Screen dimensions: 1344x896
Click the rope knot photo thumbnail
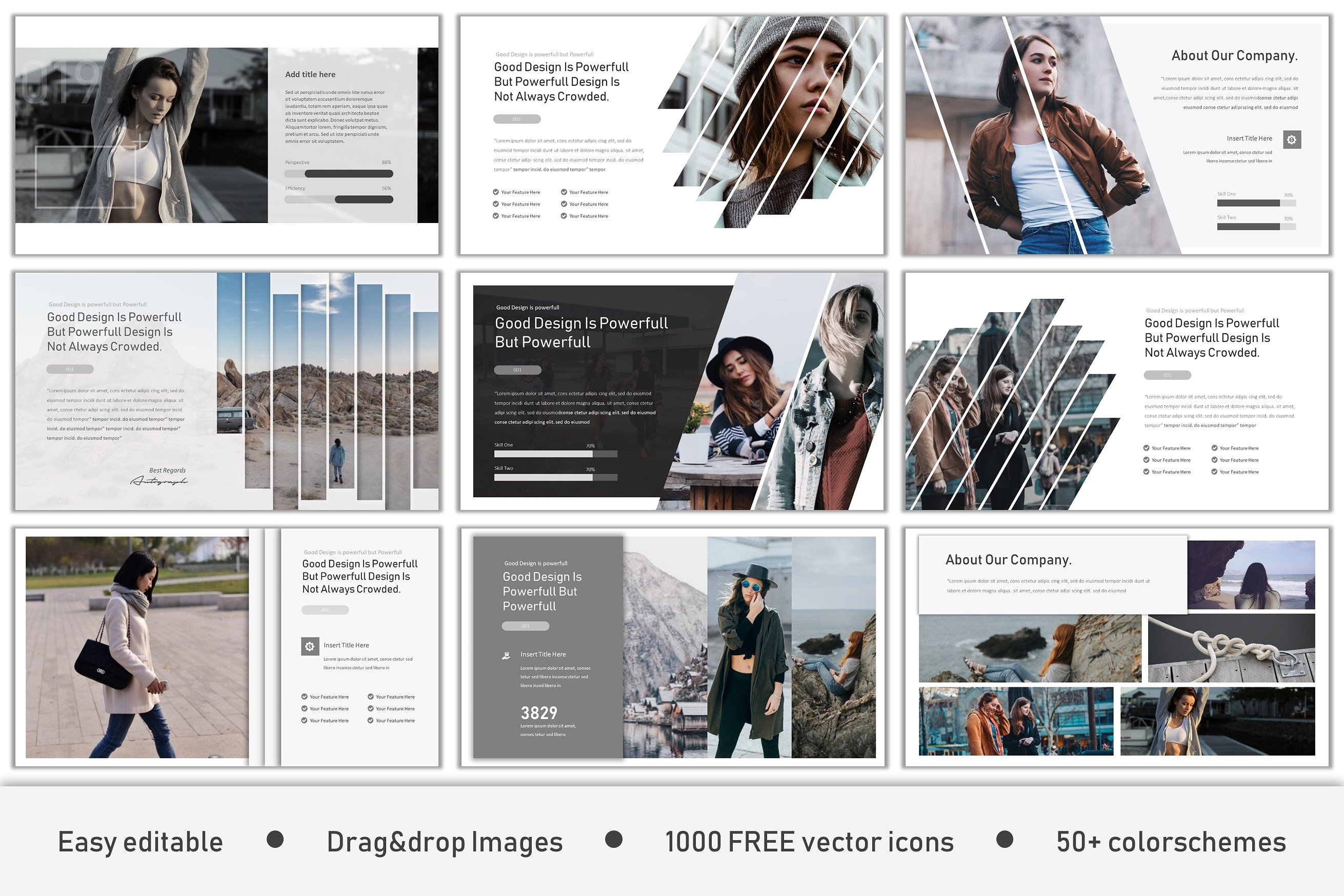(1231, 648)
